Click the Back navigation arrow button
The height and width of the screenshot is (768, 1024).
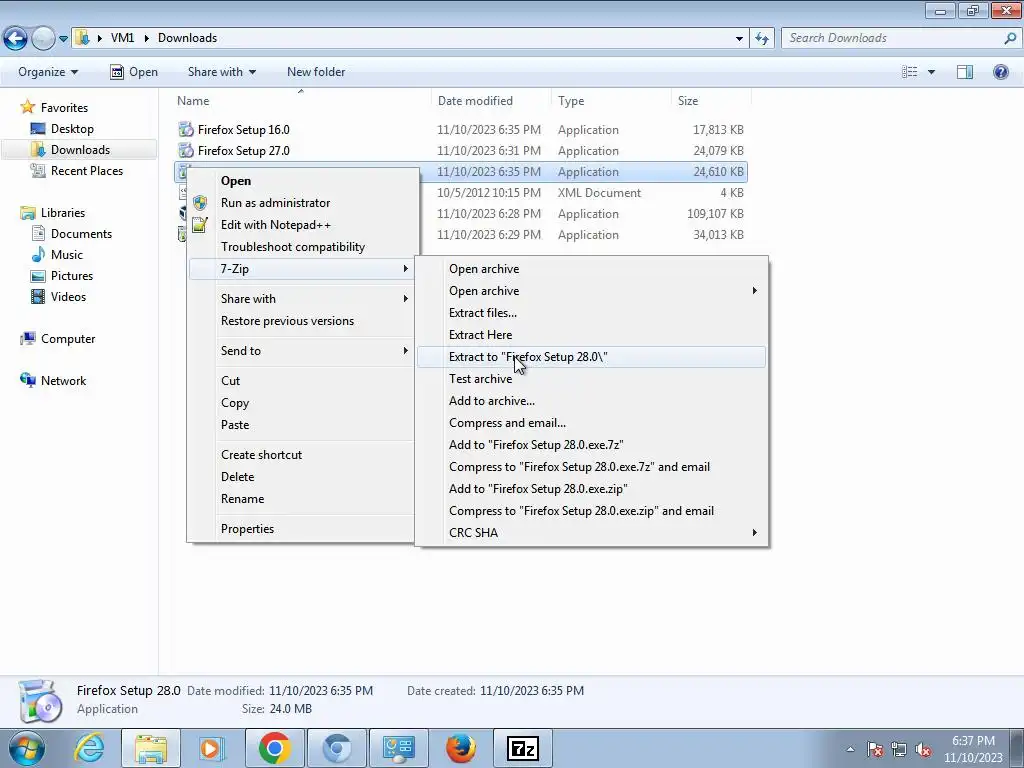pos(16,39)
